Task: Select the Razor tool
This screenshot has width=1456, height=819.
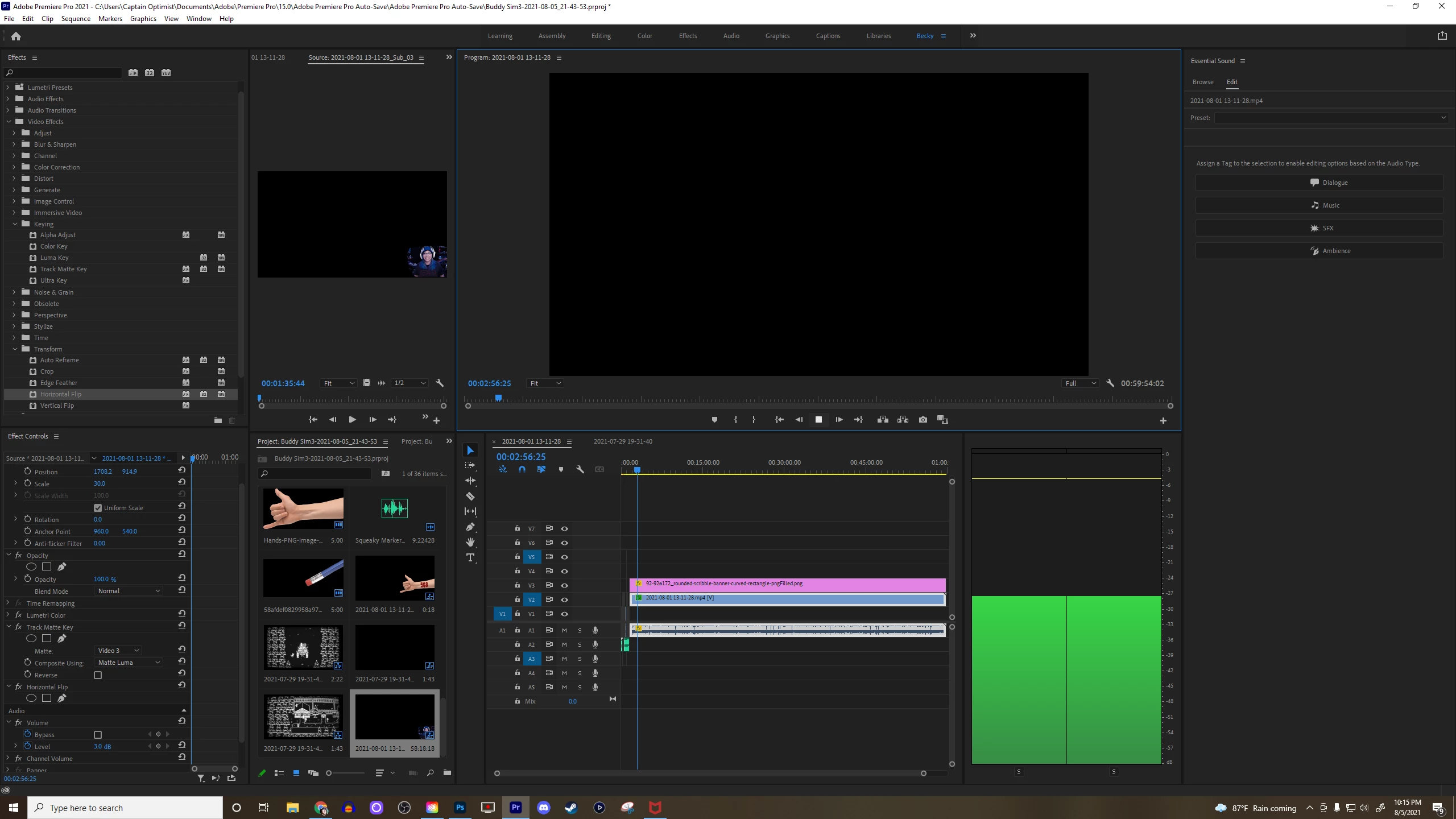Action: tap(470, 496)
